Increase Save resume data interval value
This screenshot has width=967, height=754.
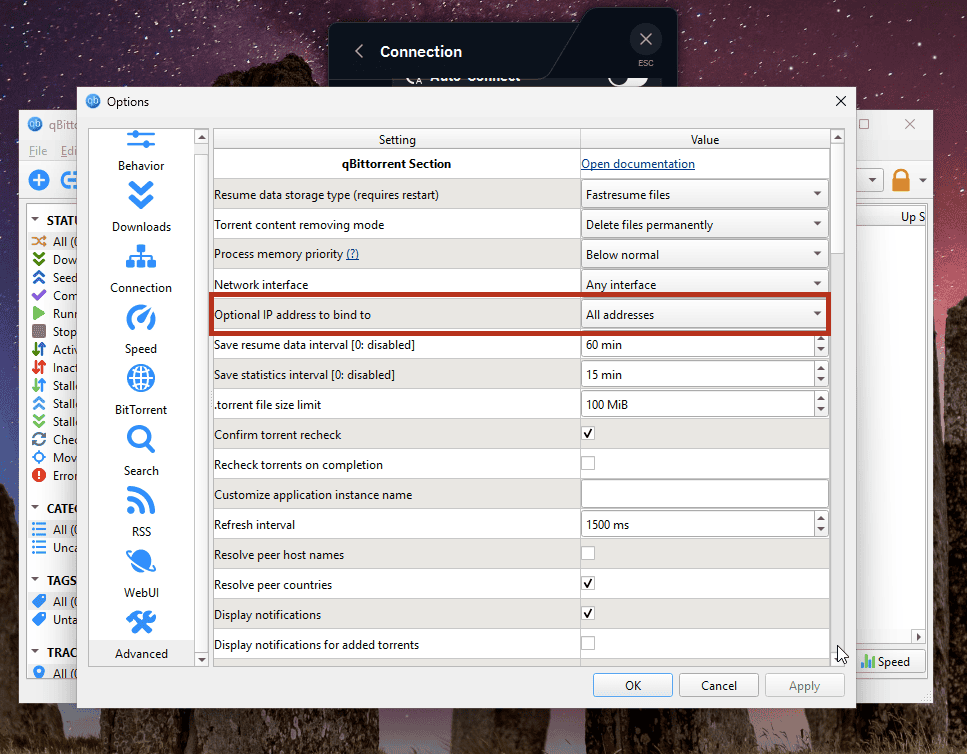click(x=820, y=339)
